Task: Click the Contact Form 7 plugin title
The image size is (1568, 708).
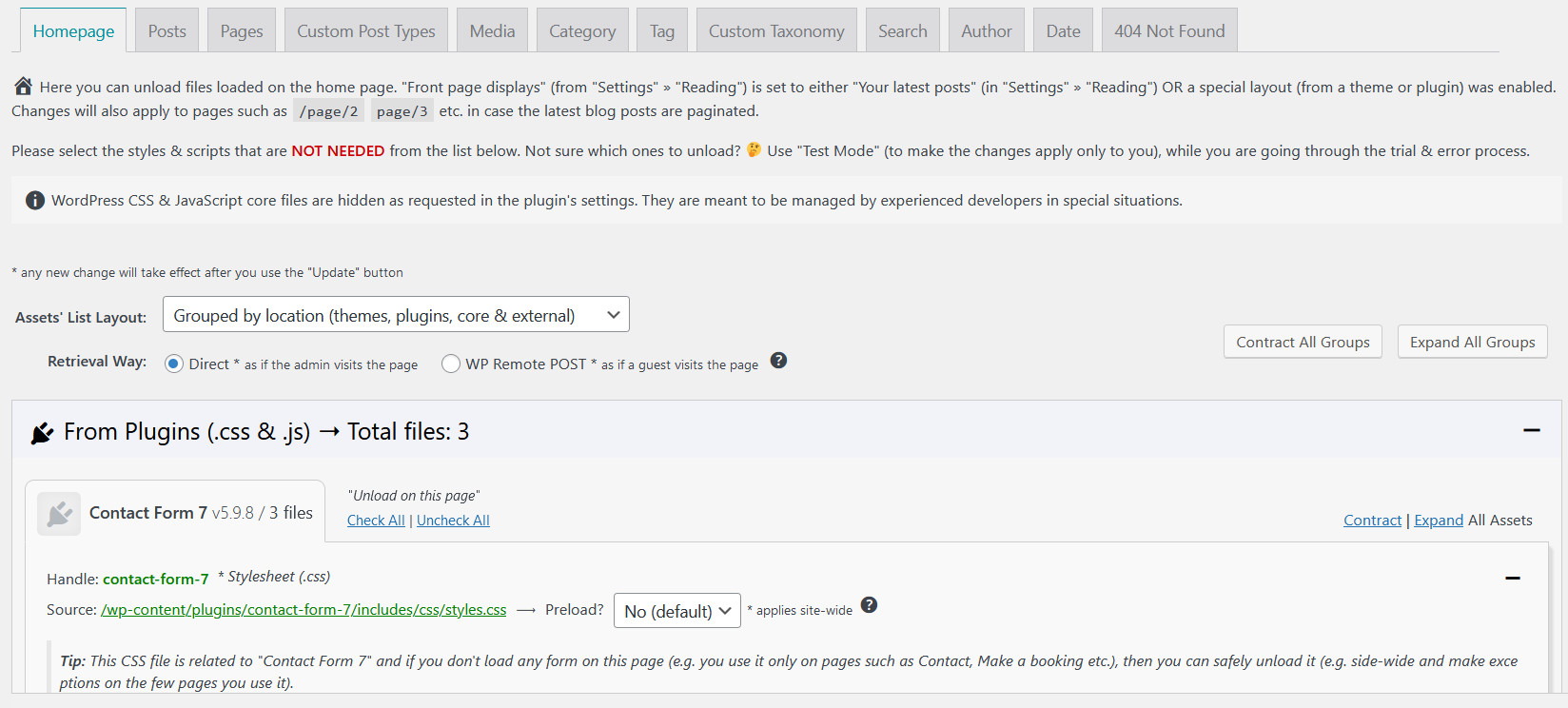Action: (x=148, y=512)
